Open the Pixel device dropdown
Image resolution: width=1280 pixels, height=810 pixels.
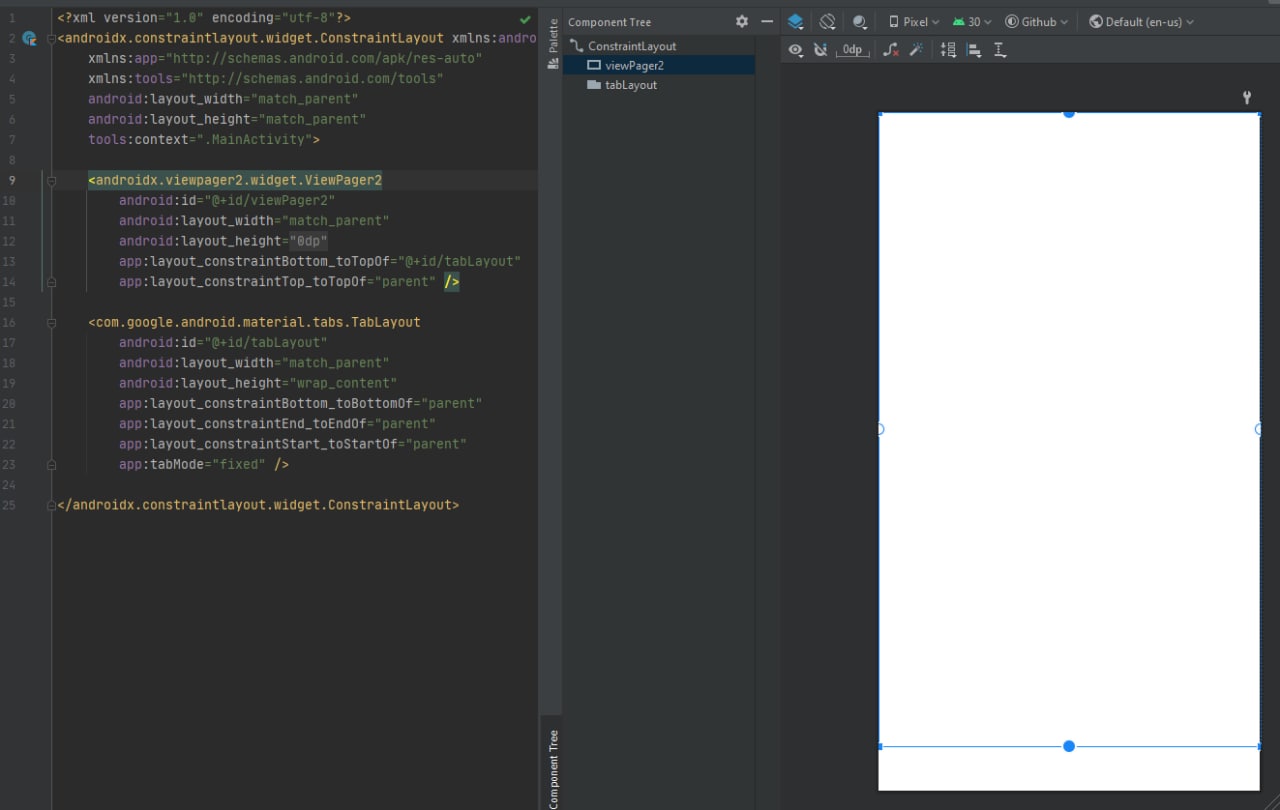[914, 21]
